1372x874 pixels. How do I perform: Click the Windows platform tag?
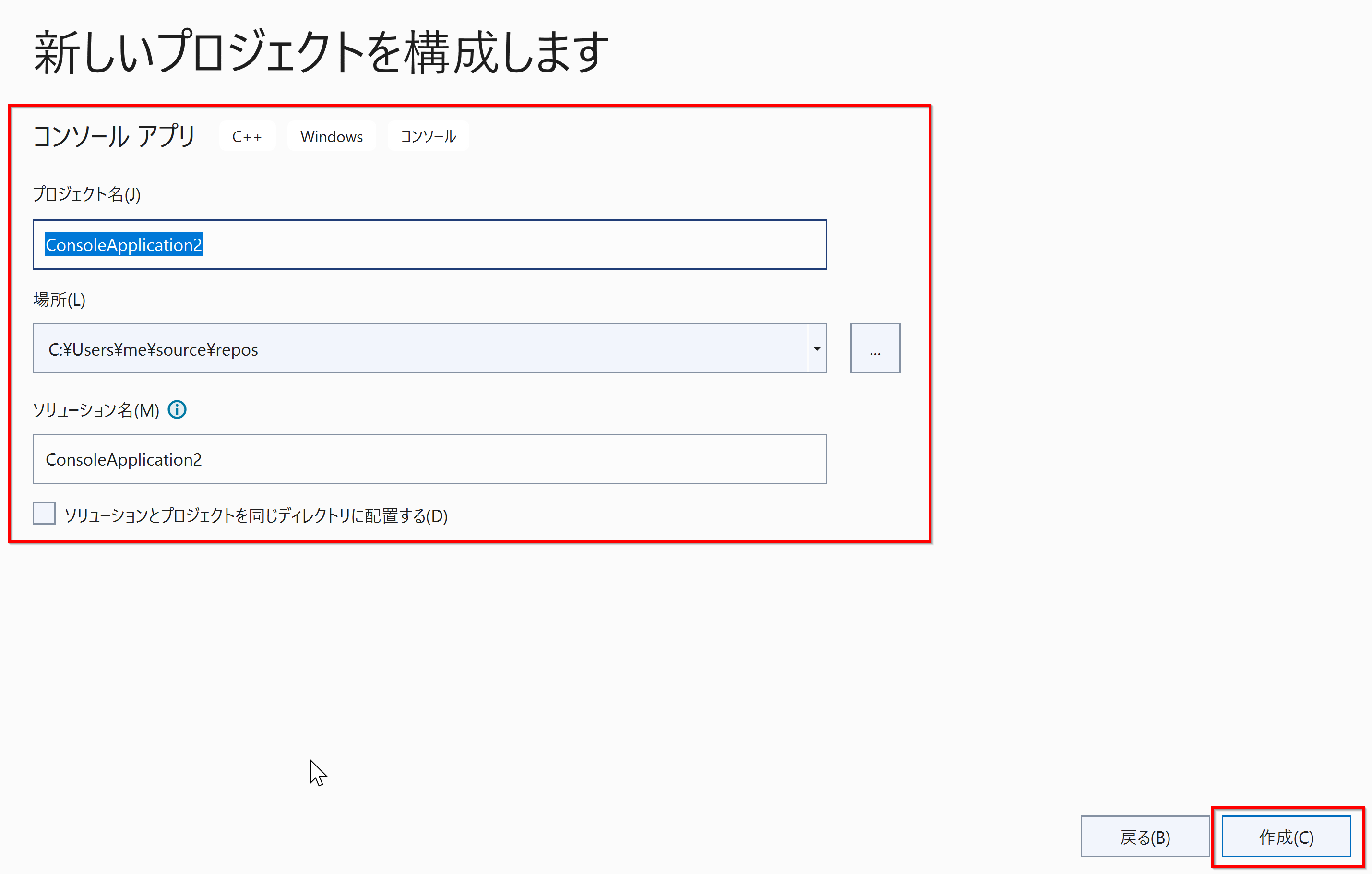pyautogui.click(x=332, y=137)
